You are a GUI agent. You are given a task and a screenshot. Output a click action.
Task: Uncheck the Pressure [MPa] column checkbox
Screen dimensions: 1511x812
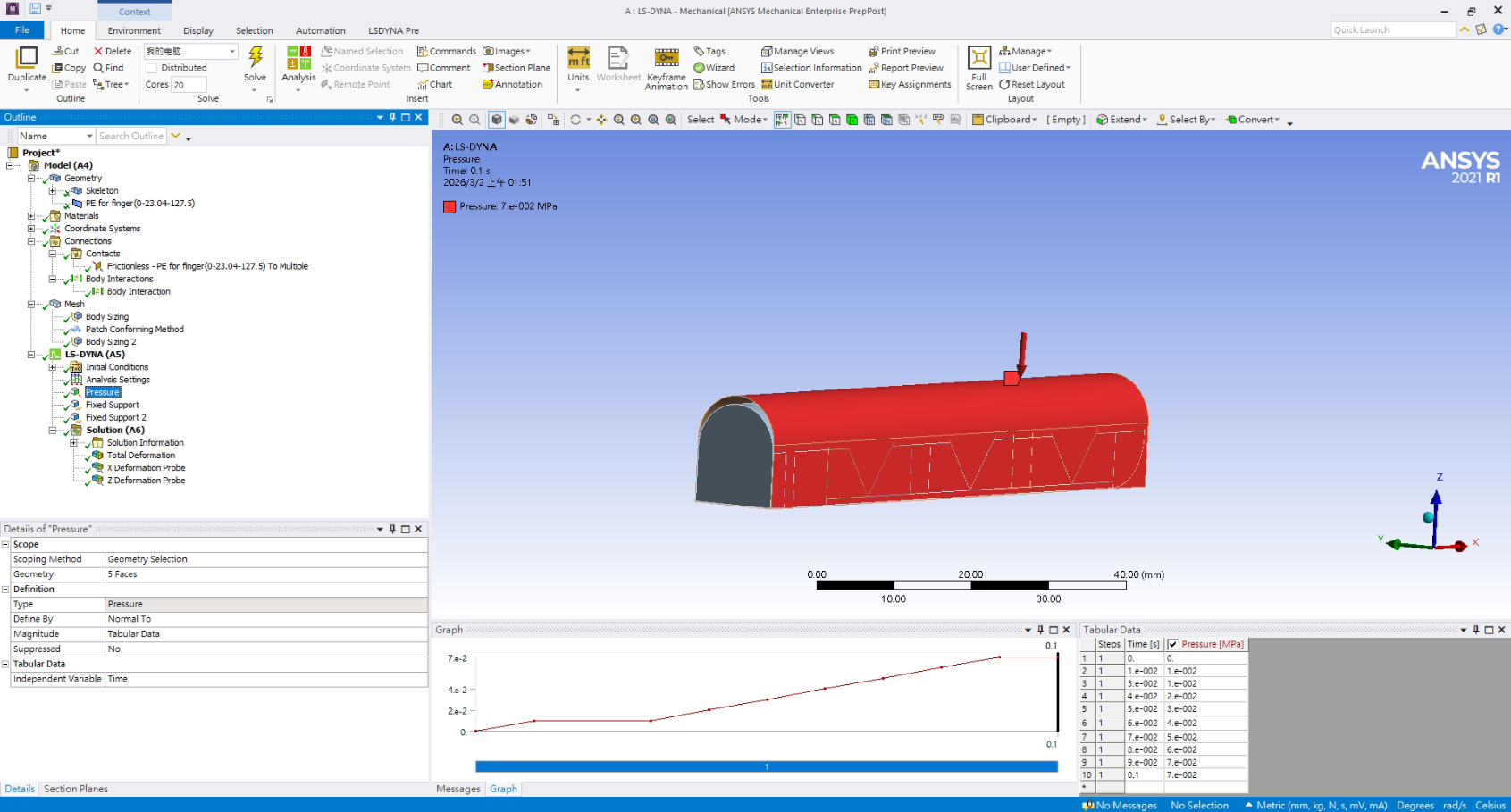tap(1173, 644)
